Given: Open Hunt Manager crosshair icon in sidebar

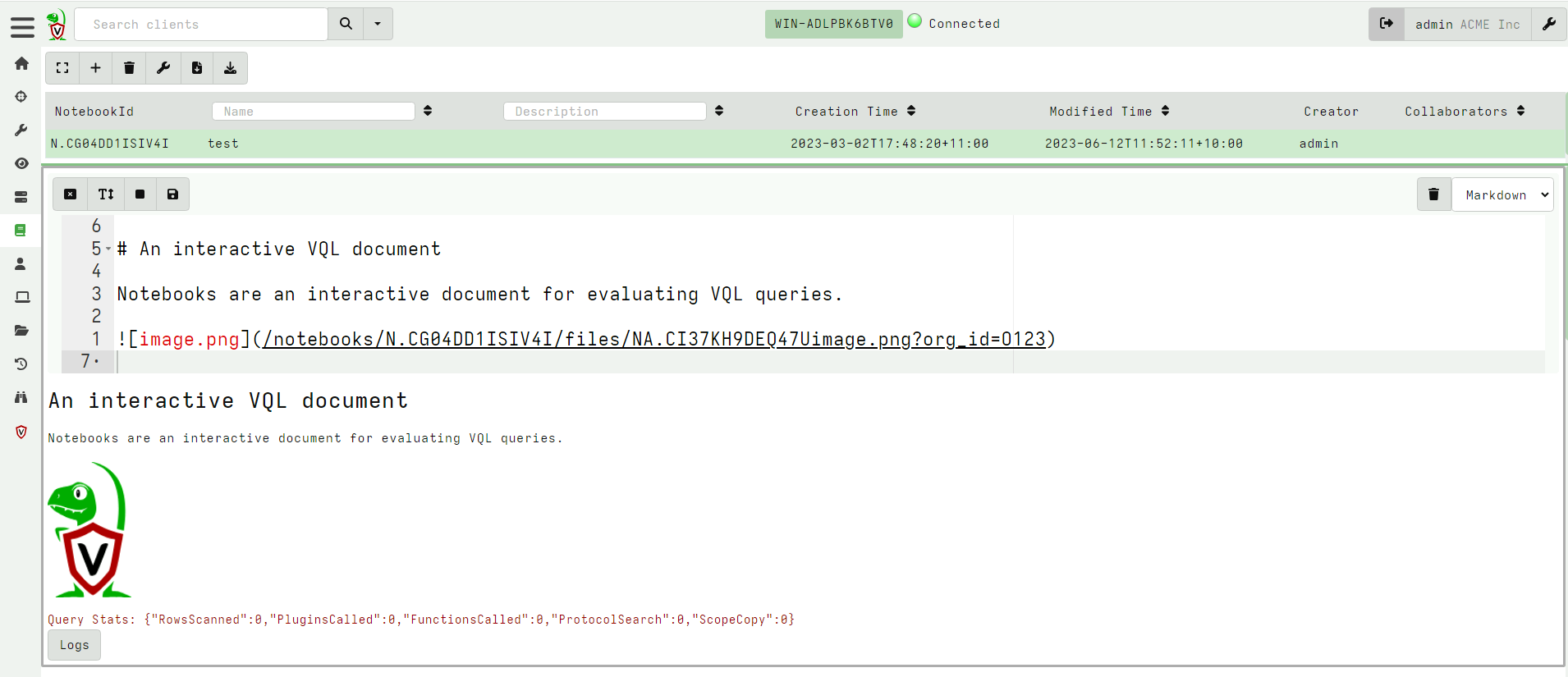Looking at the screenshot, I should [x=21, y=97].
